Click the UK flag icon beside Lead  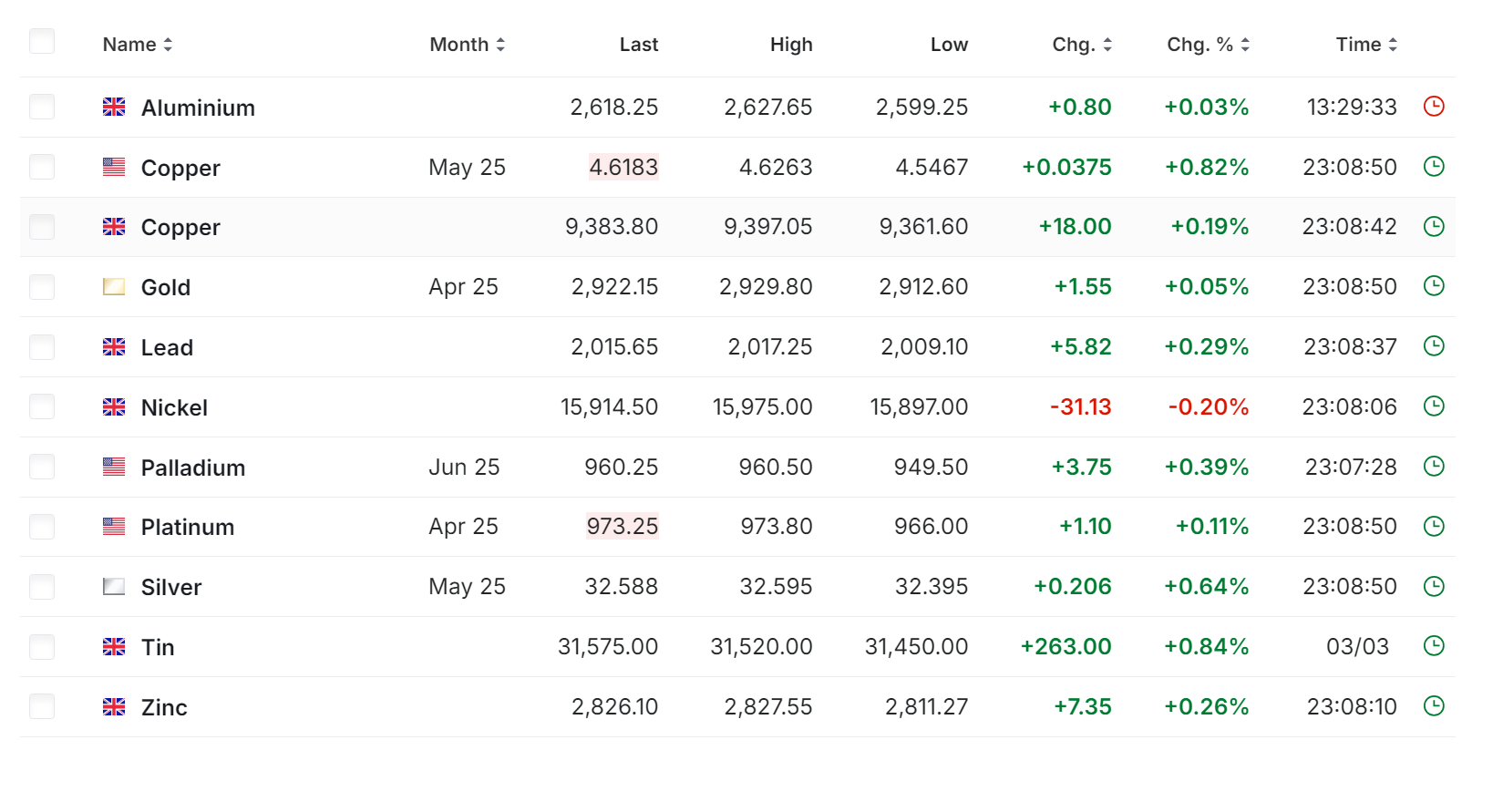[114, 347]
